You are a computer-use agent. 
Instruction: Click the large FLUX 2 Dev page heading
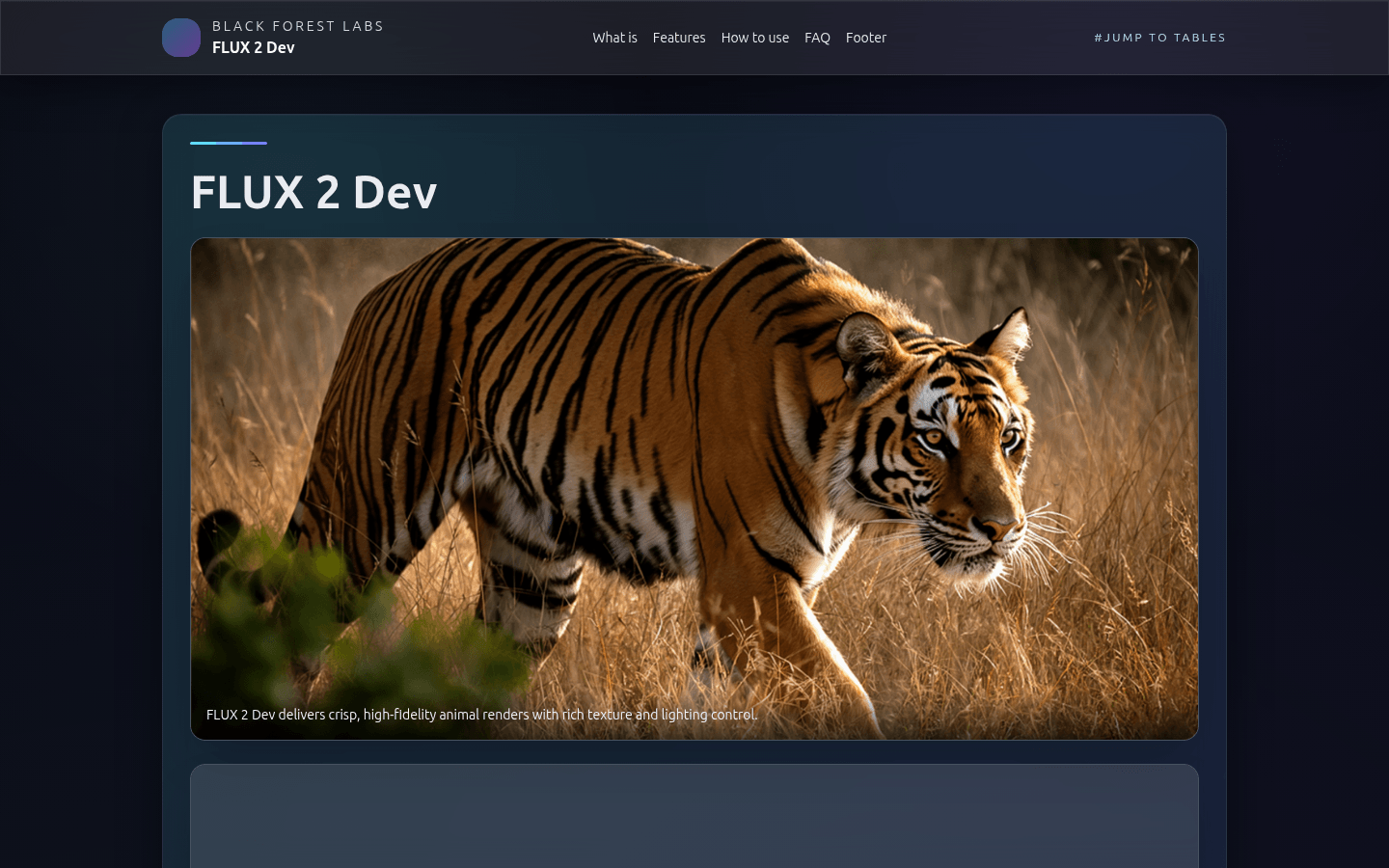click(x=314, y=192)
